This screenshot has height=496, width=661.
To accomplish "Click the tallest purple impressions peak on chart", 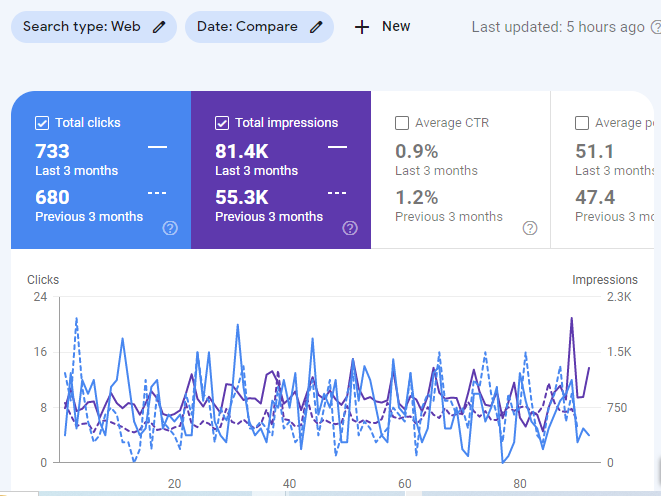I will coord(571,319).
